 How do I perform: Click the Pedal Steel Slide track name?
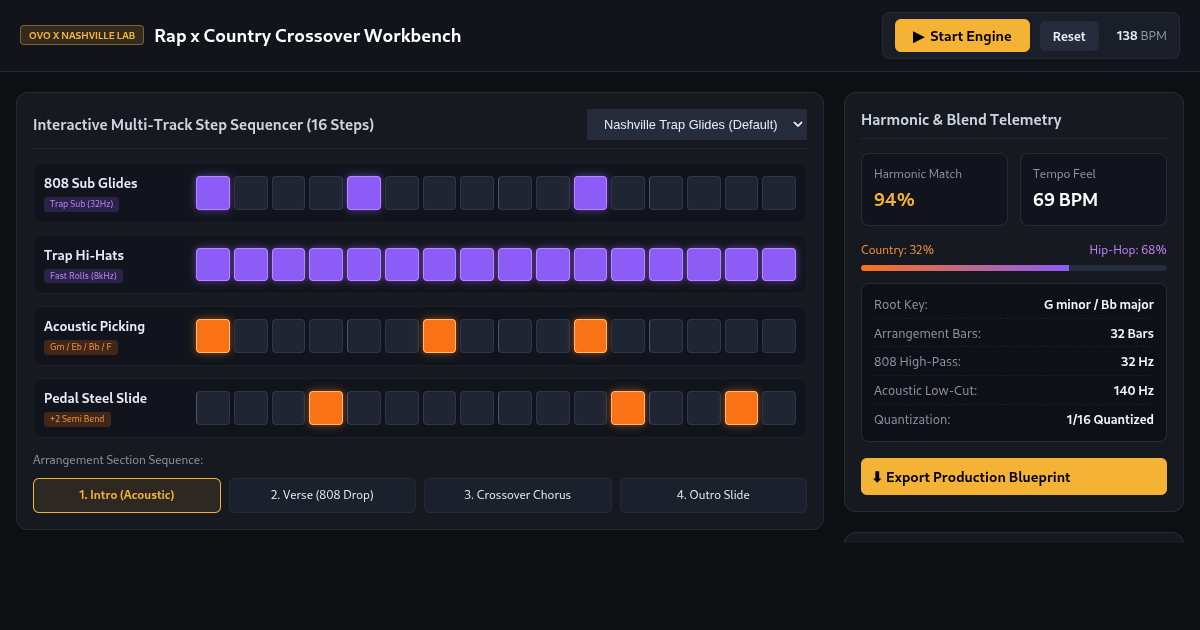(x=95, y=398)
